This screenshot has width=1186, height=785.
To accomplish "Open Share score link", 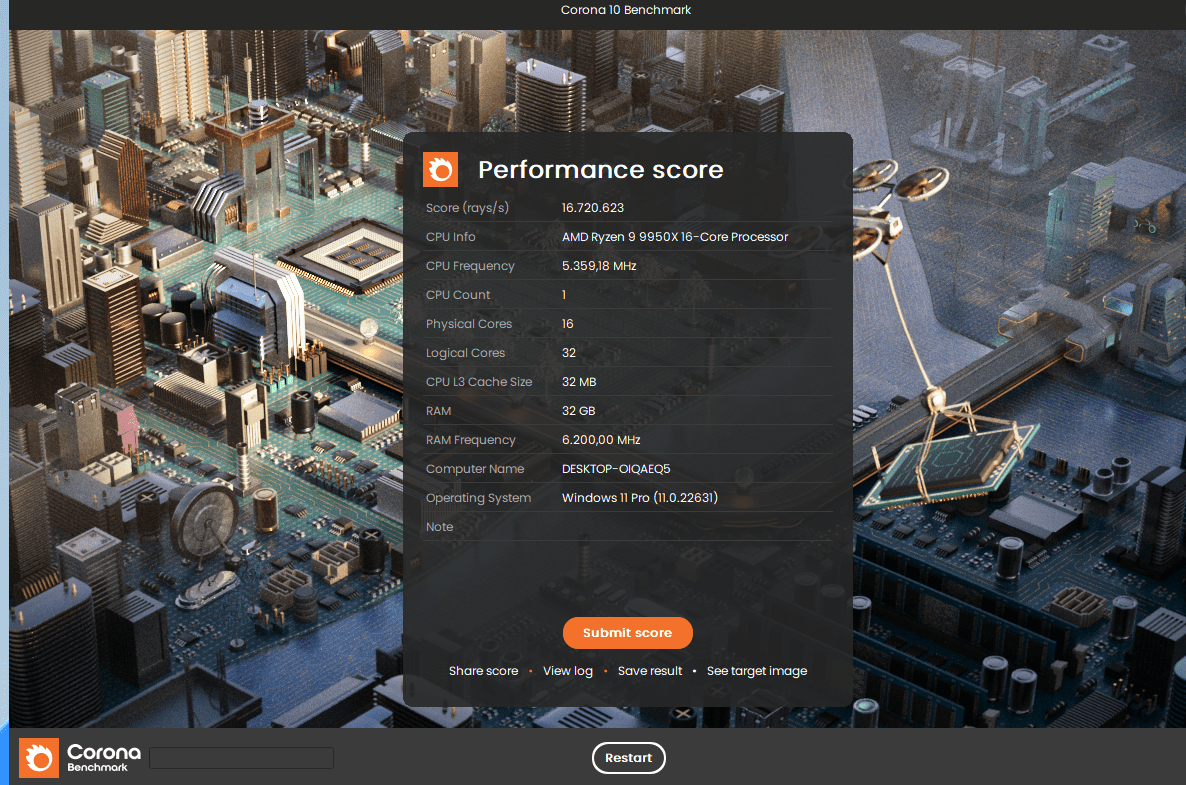I will click(483, 671).
